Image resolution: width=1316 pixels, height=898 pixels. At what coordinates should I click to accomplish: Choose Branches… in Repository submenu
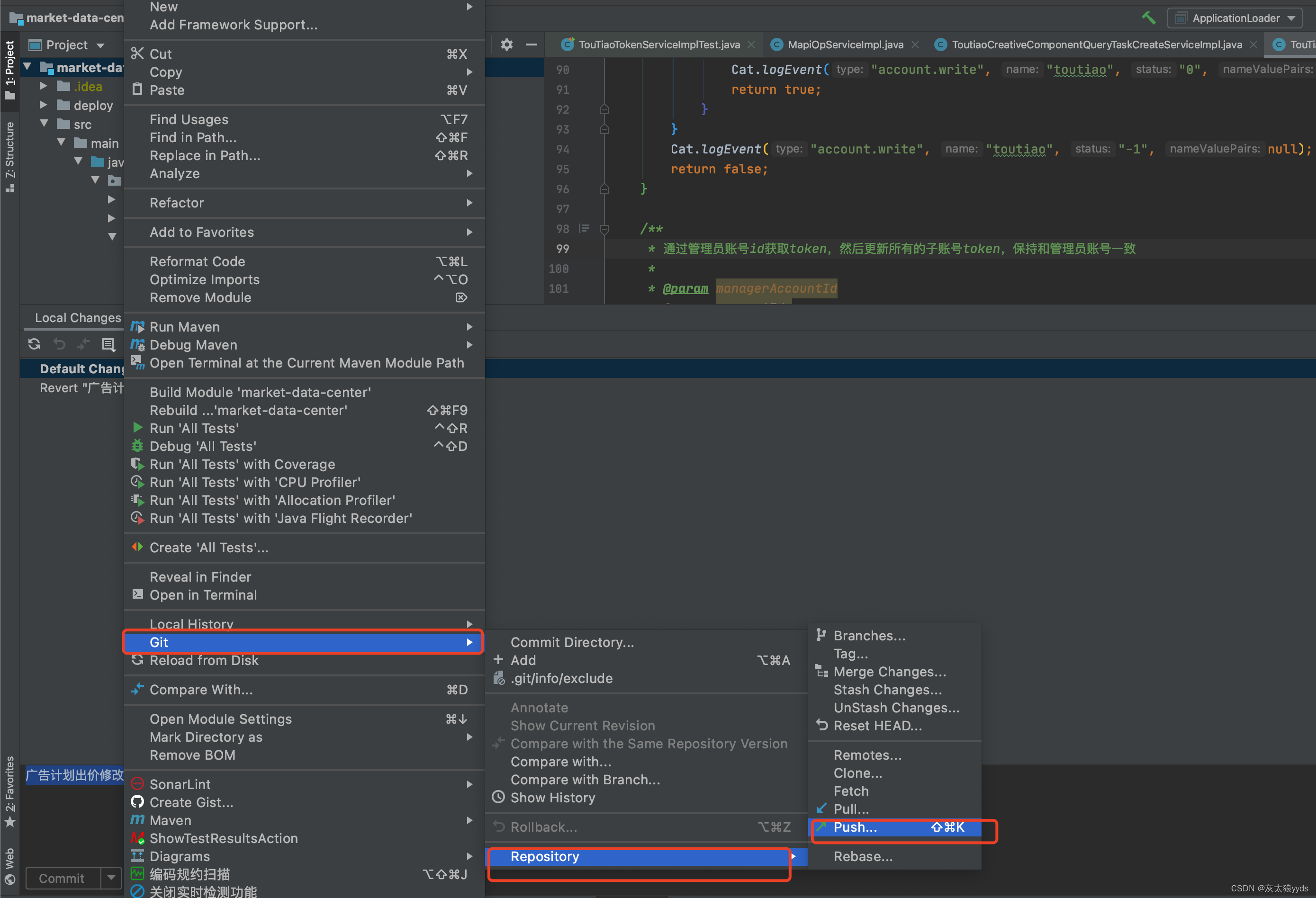coord(895,636)
